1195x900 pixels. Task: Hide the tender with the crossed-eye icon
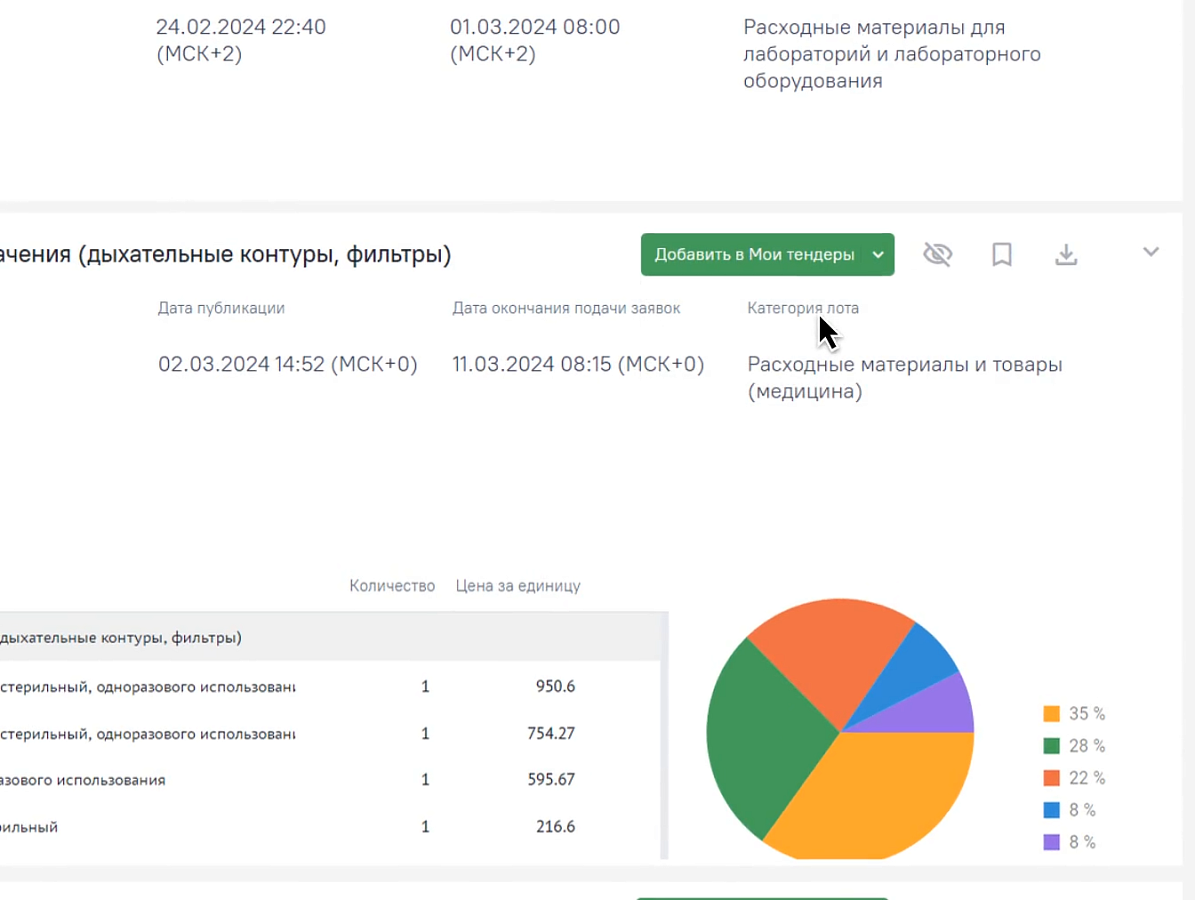point(937,255)
